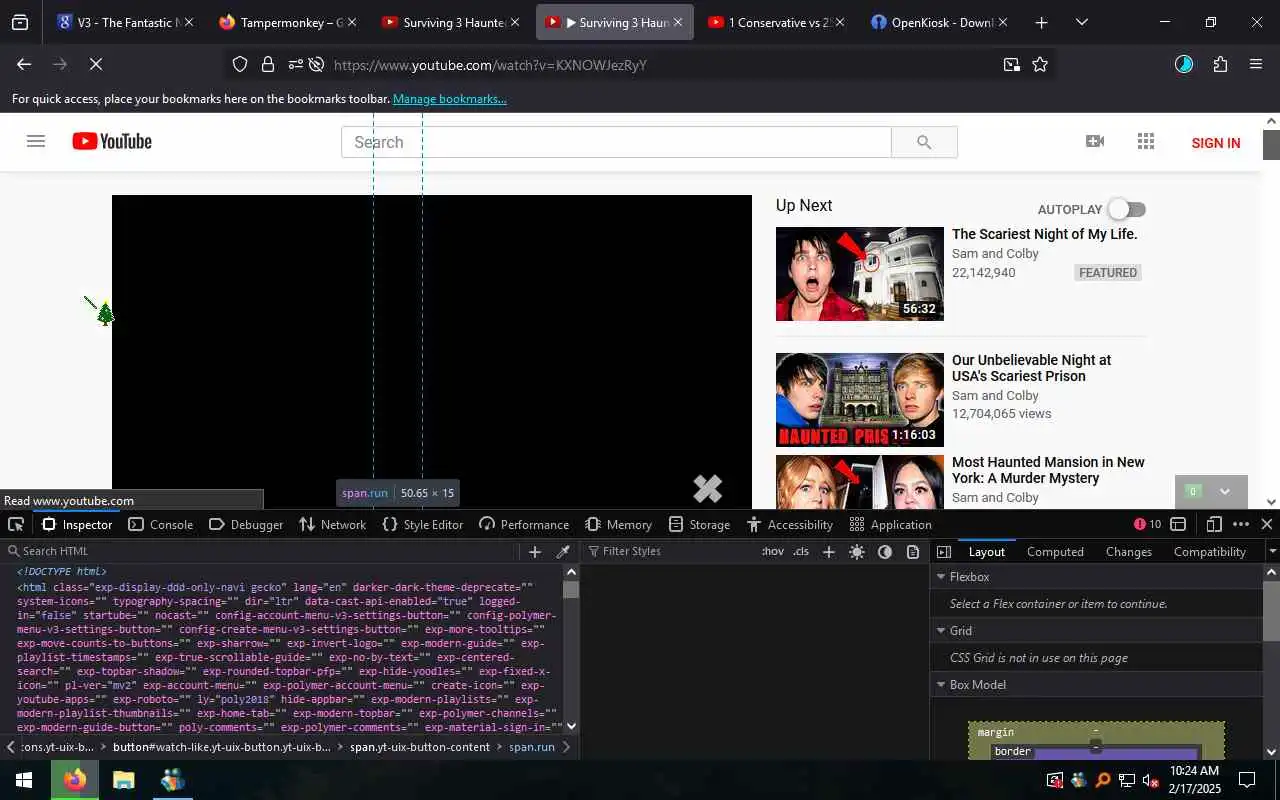Open the Accessibility panel
This screenshot has width=1280, height=800.
point(790,524)
